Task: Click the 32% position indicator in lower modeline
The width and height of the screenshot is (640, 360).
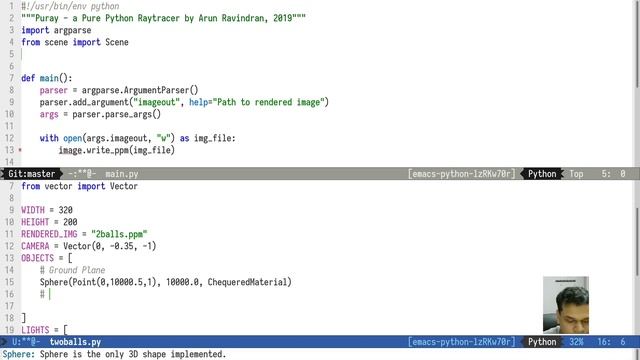Action: [576, 342]
